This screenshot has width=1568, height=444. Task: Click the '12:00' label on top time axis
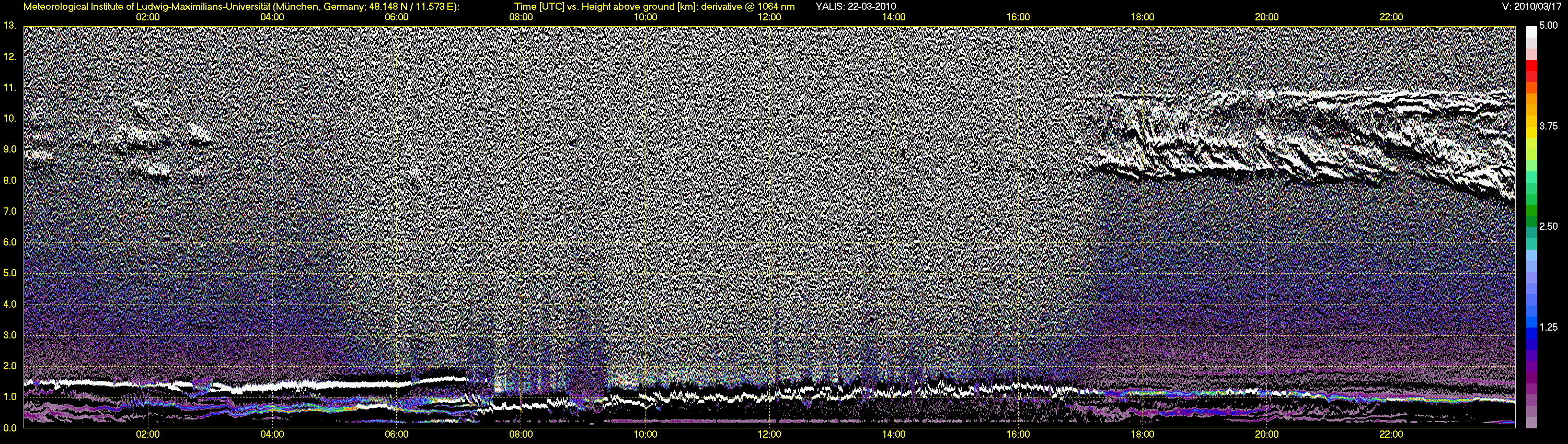pos(769,17)
